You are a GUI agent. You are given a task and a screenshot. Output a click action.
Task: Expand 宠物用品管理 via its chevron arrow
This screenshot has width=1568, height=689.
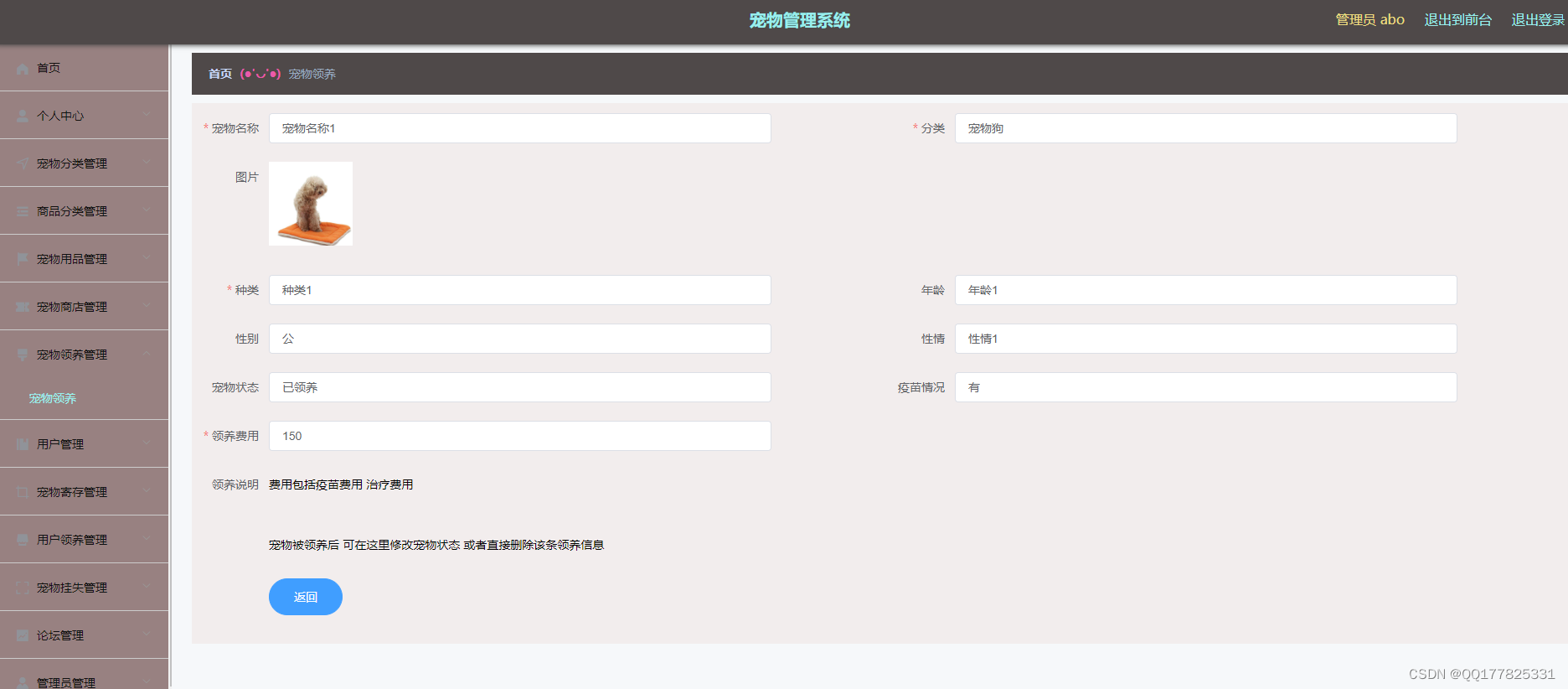[147, 259]
